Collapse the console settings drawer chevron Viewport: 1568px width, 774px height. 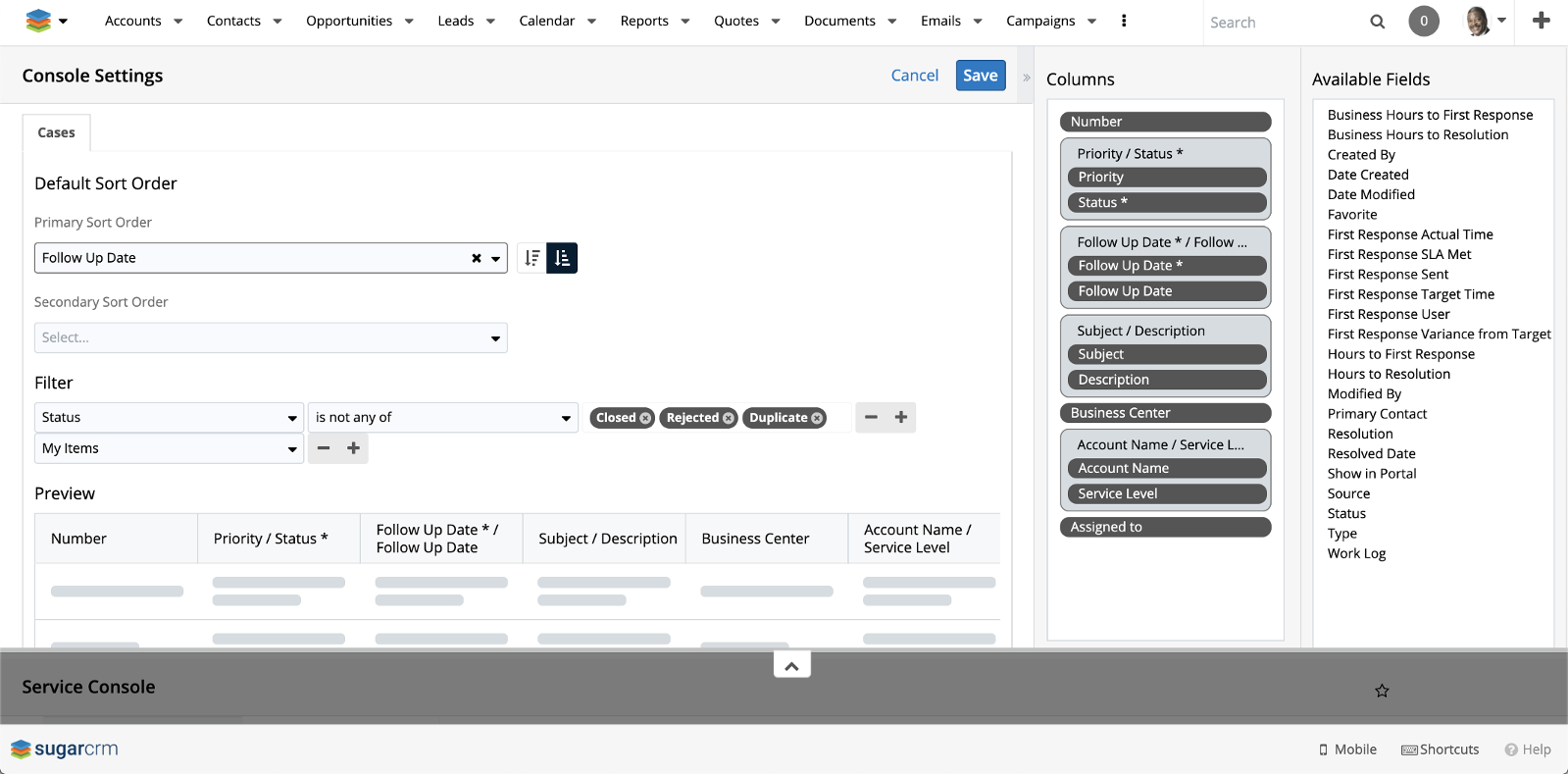[791, 666]
